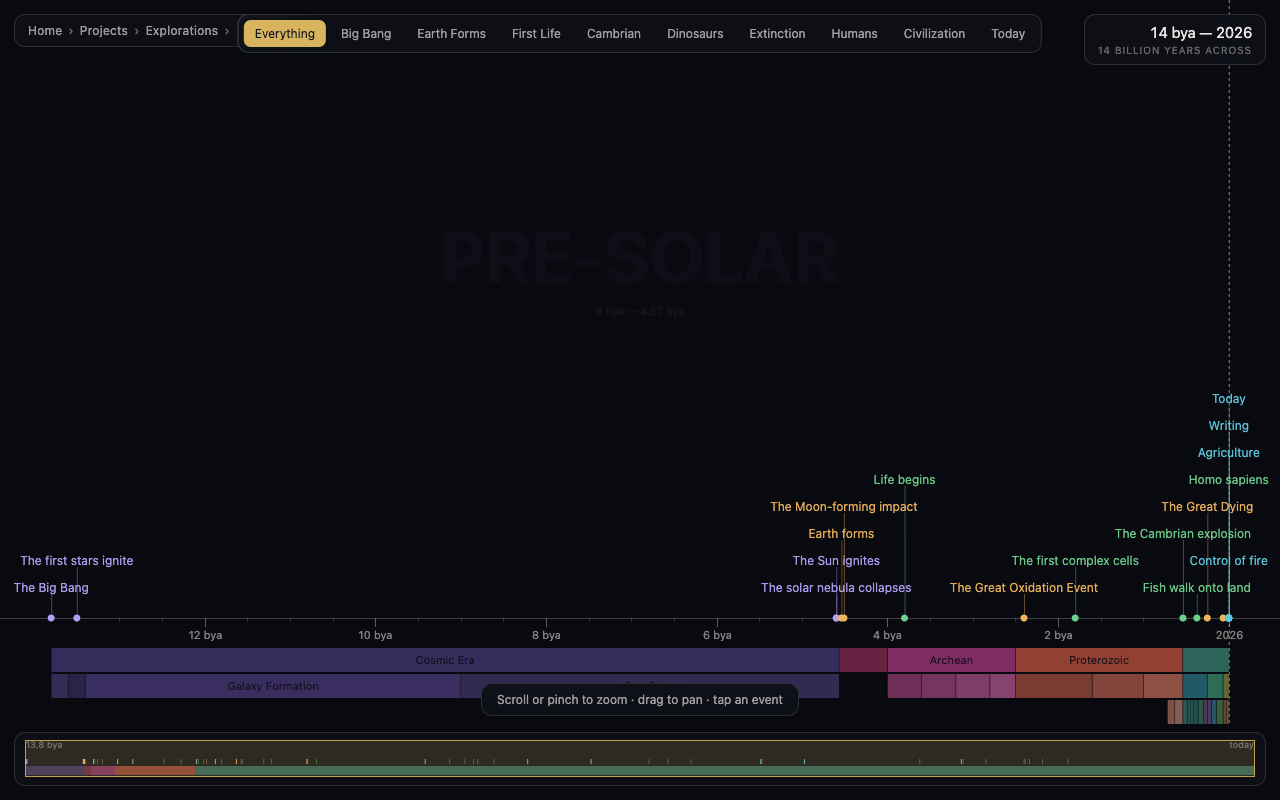Click the 8 bya axis tick label

coord(546,635)
